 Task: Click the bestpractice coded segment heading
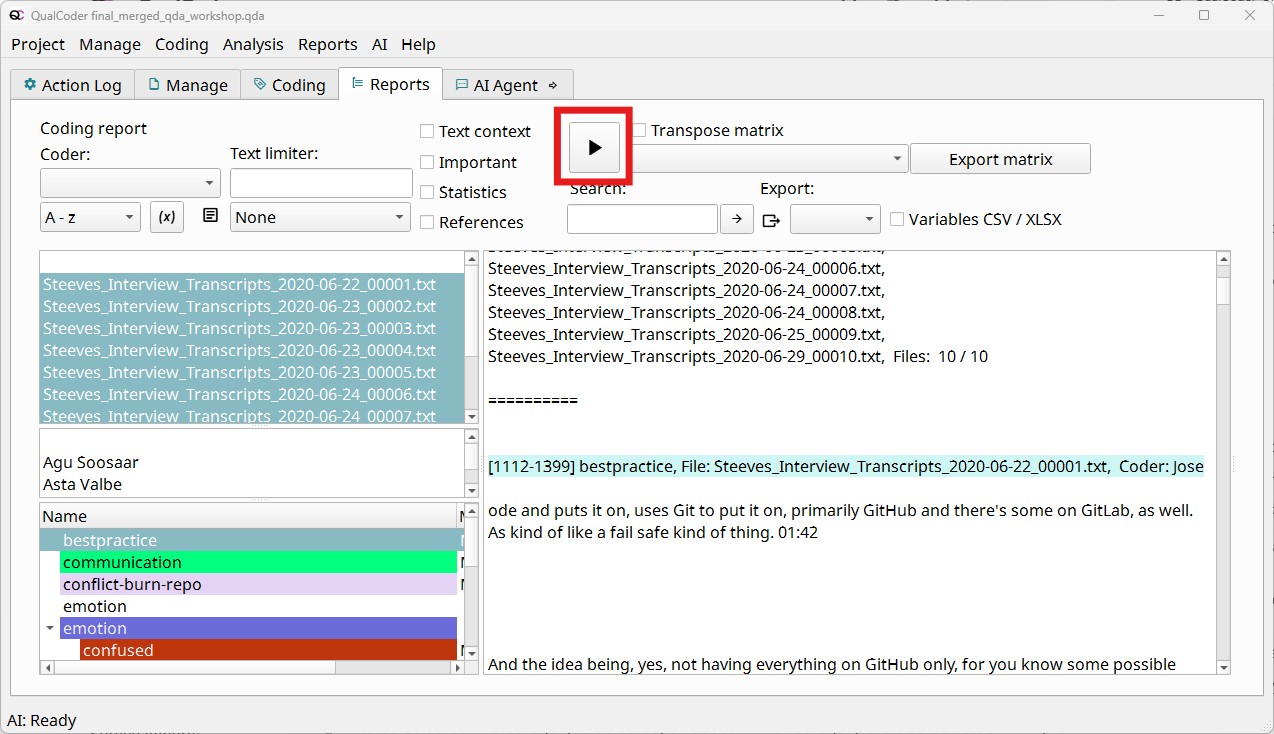click(x=846, y=466)
